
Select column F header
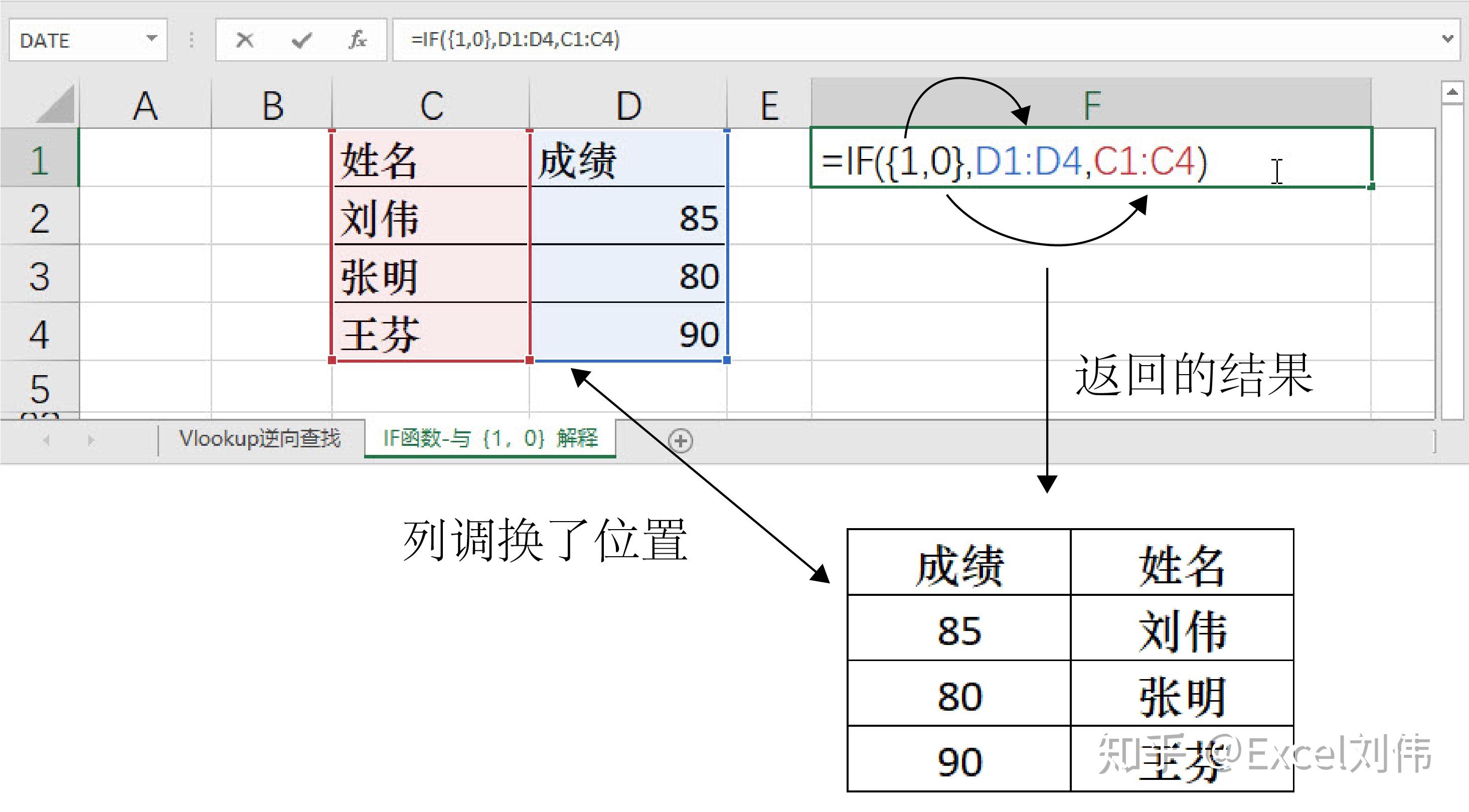1091,104
